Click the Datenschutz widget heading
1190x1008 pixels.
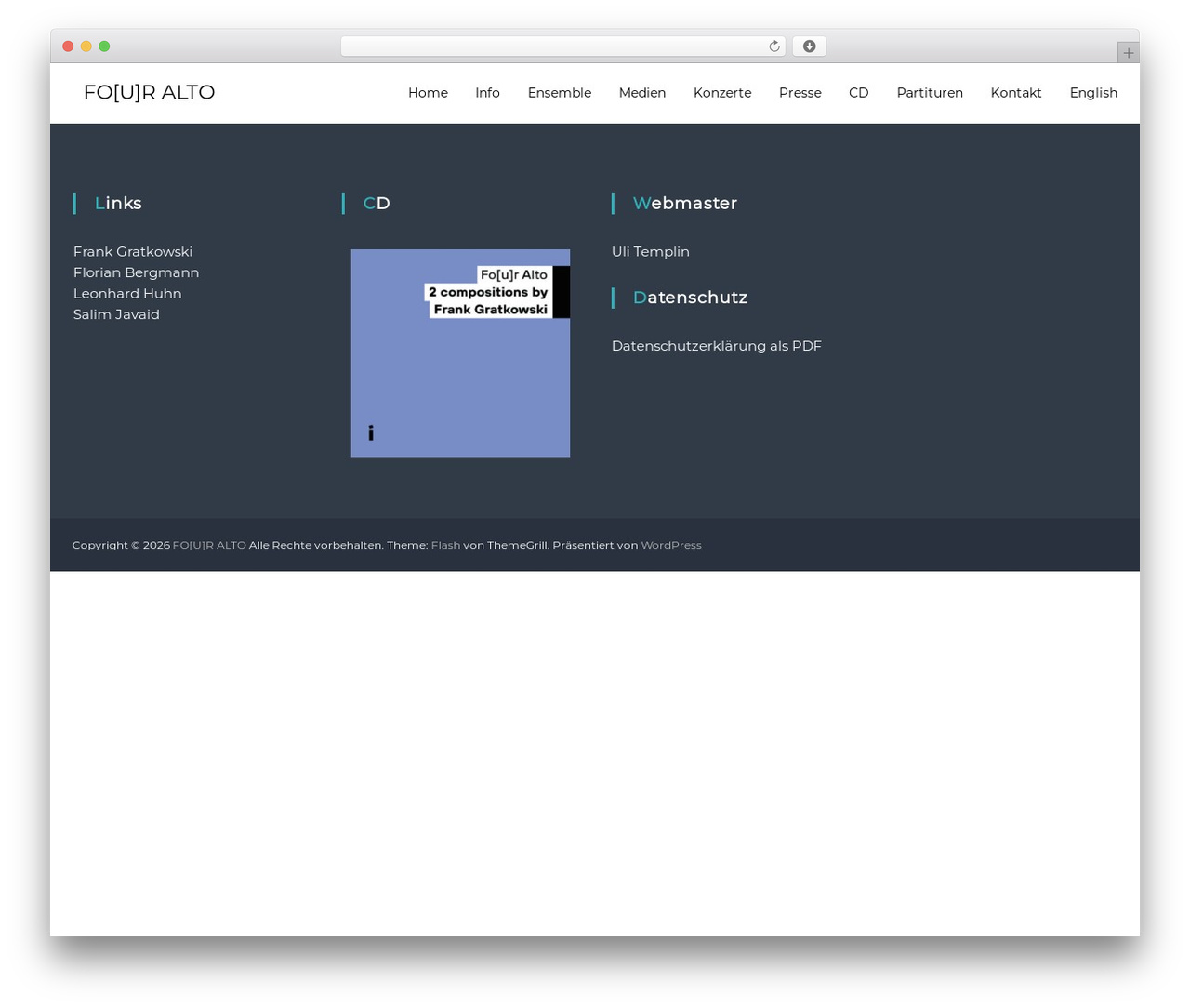(690, 298)
